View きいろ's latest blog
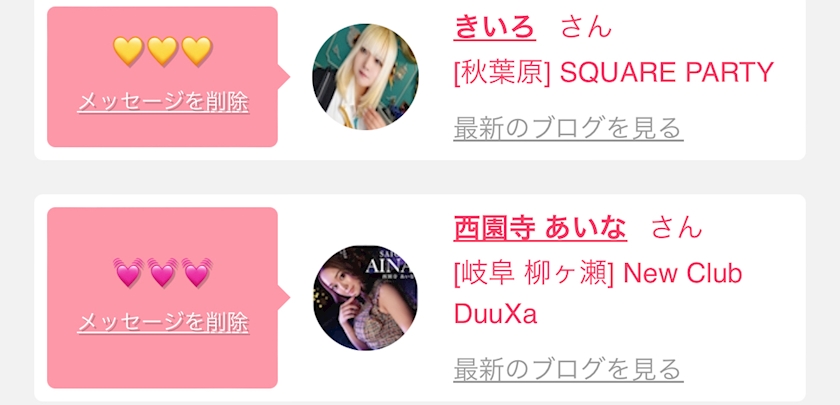The image size is (840, 405). [x=568, y=129]
